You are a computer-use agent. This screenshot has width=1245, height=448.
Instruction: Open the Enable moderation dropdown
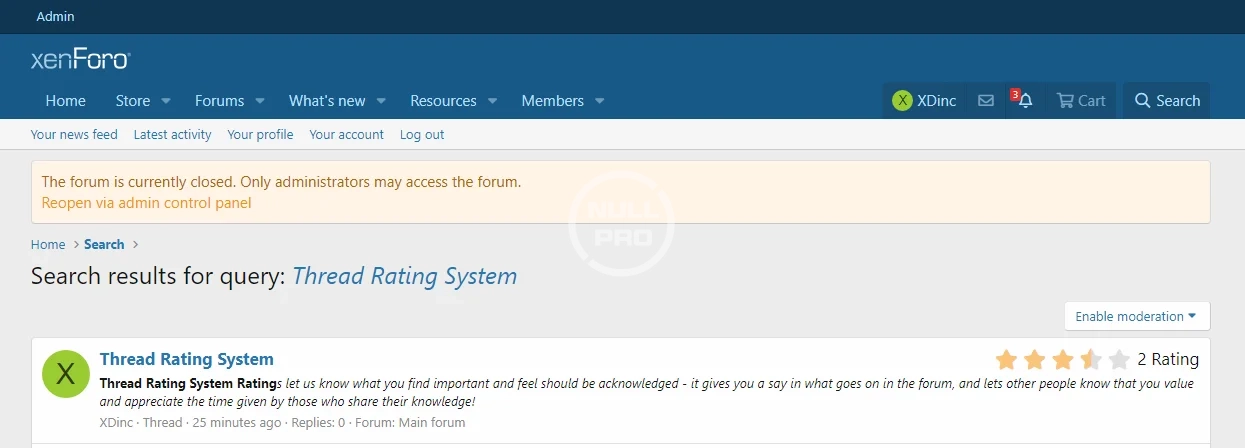point(1136,317)
